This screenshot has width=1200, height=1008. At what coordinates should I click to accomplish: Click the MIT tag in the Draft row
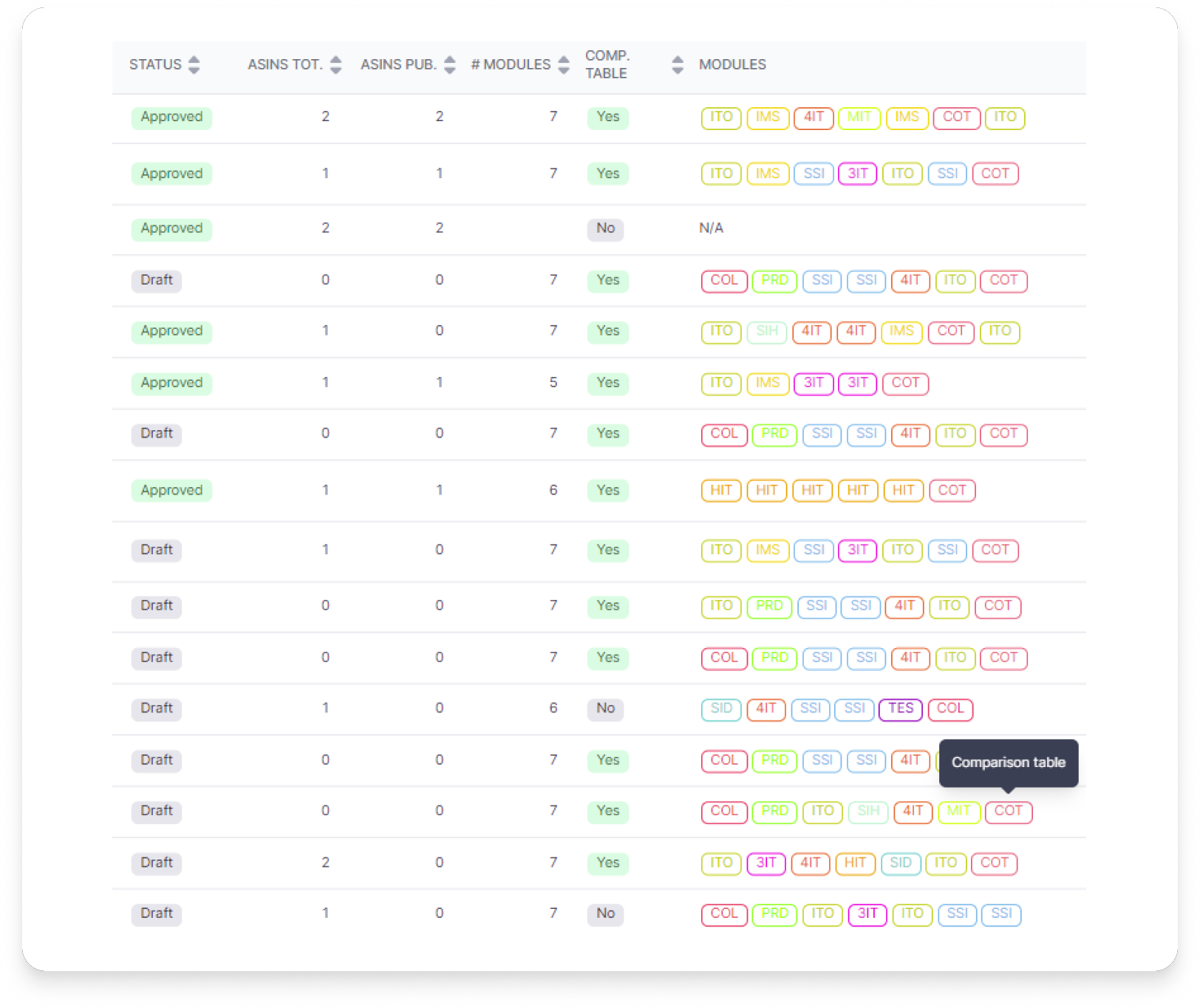(958, 811)
